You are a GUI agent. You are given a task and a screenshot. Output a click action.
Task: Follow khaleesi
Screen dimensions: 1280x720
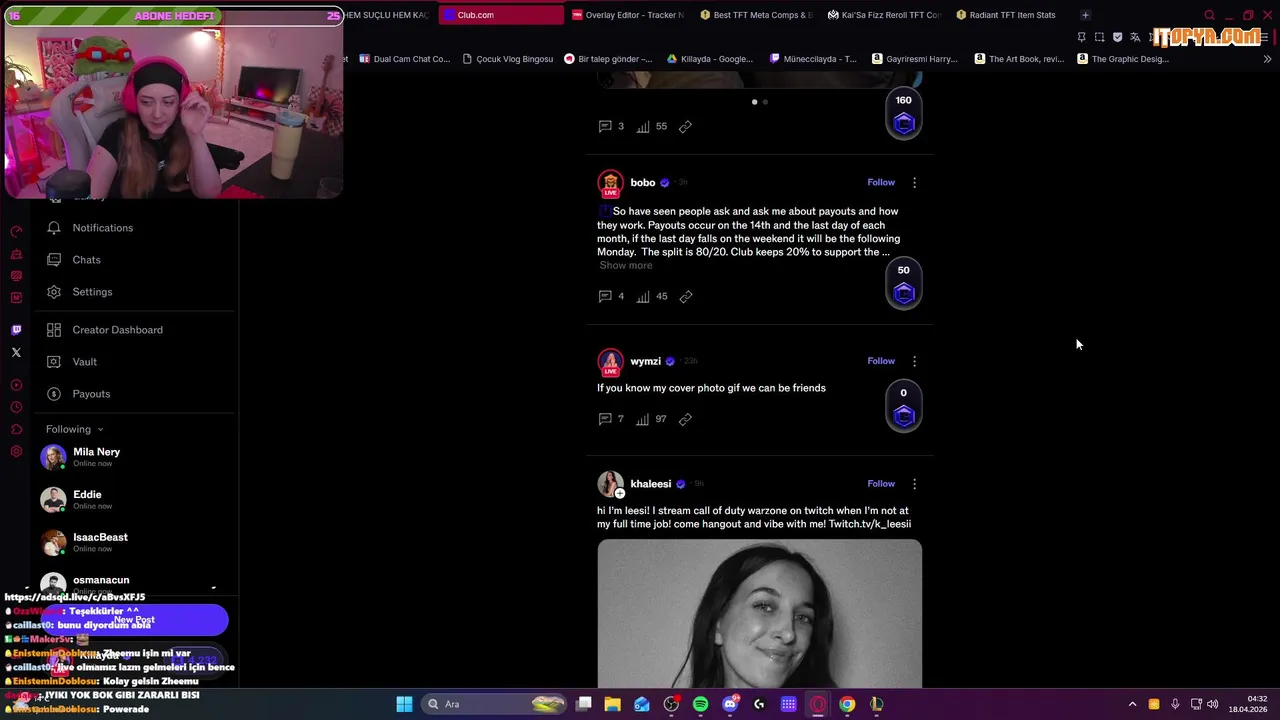click(881, 484)
